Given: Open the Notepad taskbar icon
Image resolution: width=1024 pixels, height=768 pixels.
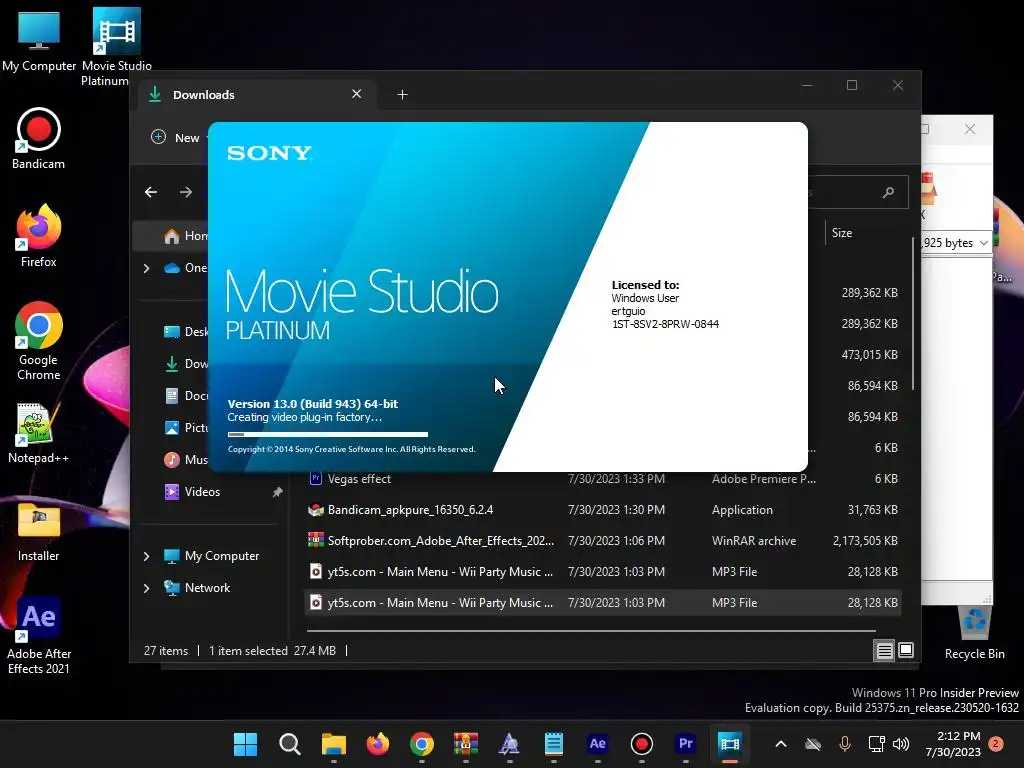Looking at the screenshot, I should pyautogui.click(x=554, y=744).
